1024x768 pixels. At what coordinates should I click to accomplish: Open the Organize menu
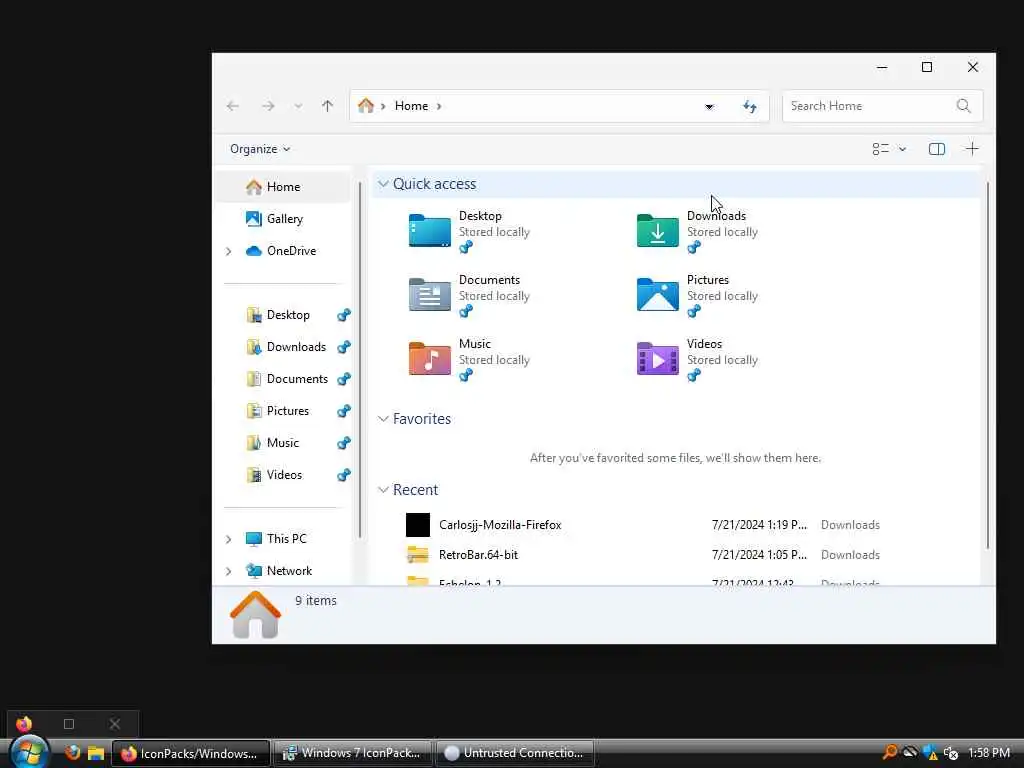(260, 149)
